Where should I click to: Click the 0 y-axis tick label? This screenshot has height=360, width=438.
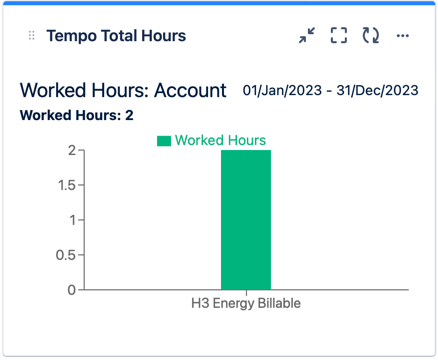tap(72, 290)
